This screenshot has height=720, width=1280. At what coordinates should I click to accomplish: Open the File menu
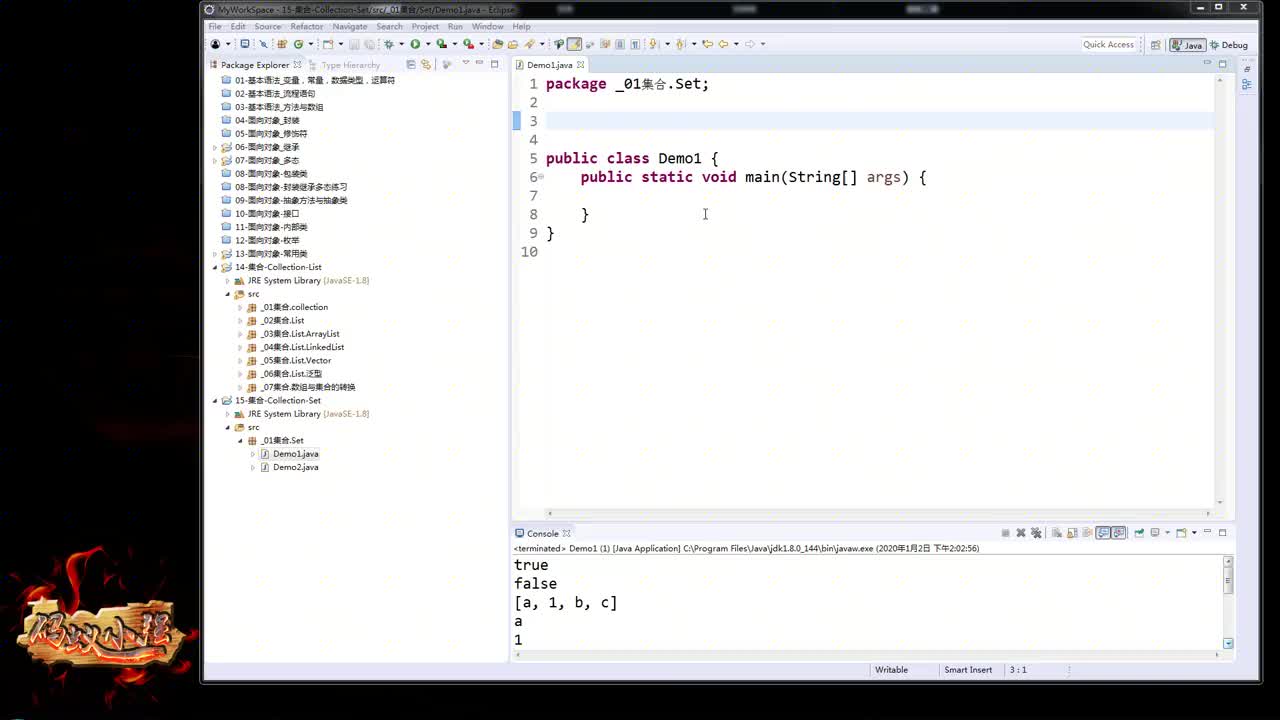click(x=215, y=26)
